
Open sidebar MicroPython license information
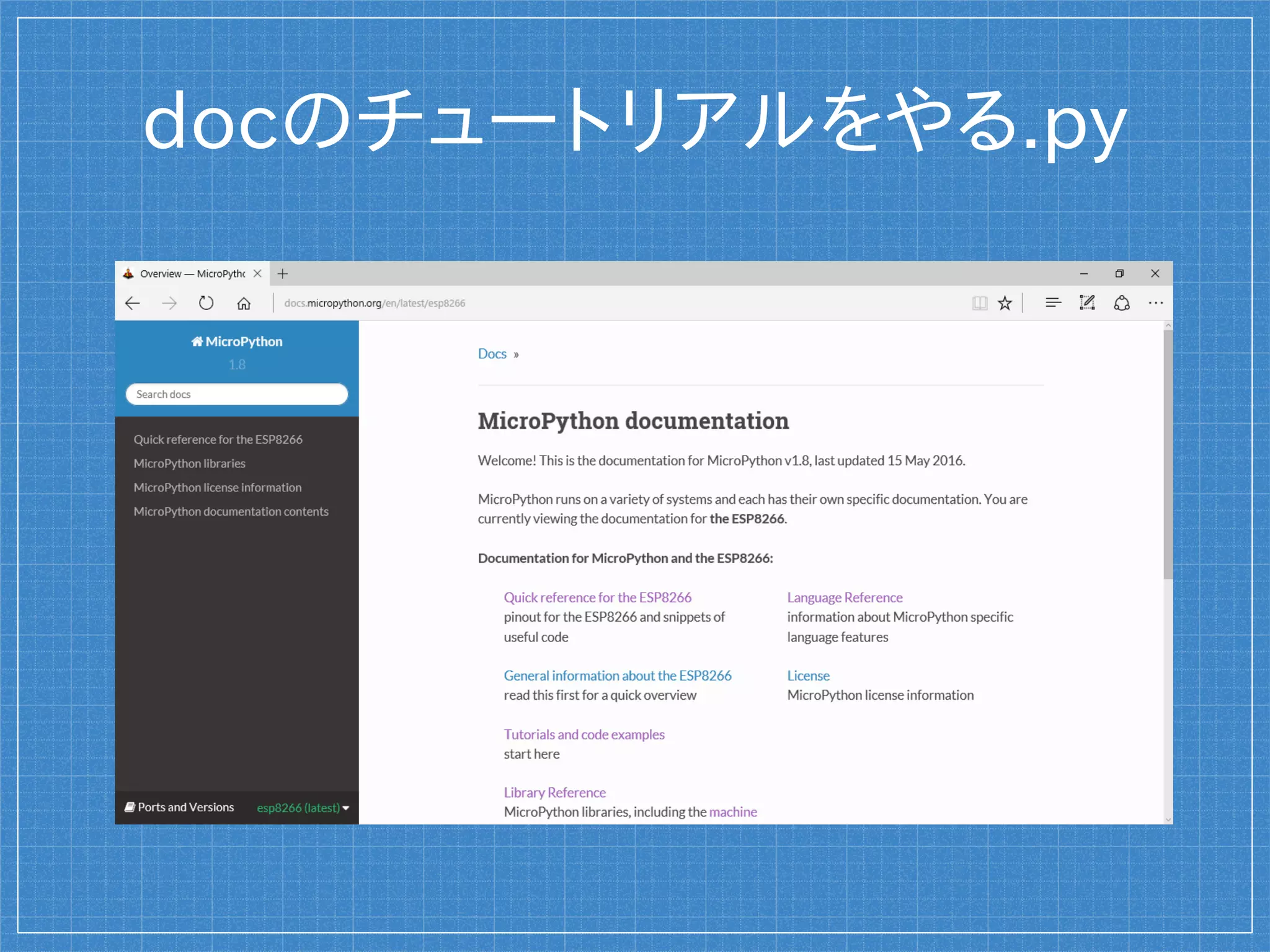(x=218, y=488)
